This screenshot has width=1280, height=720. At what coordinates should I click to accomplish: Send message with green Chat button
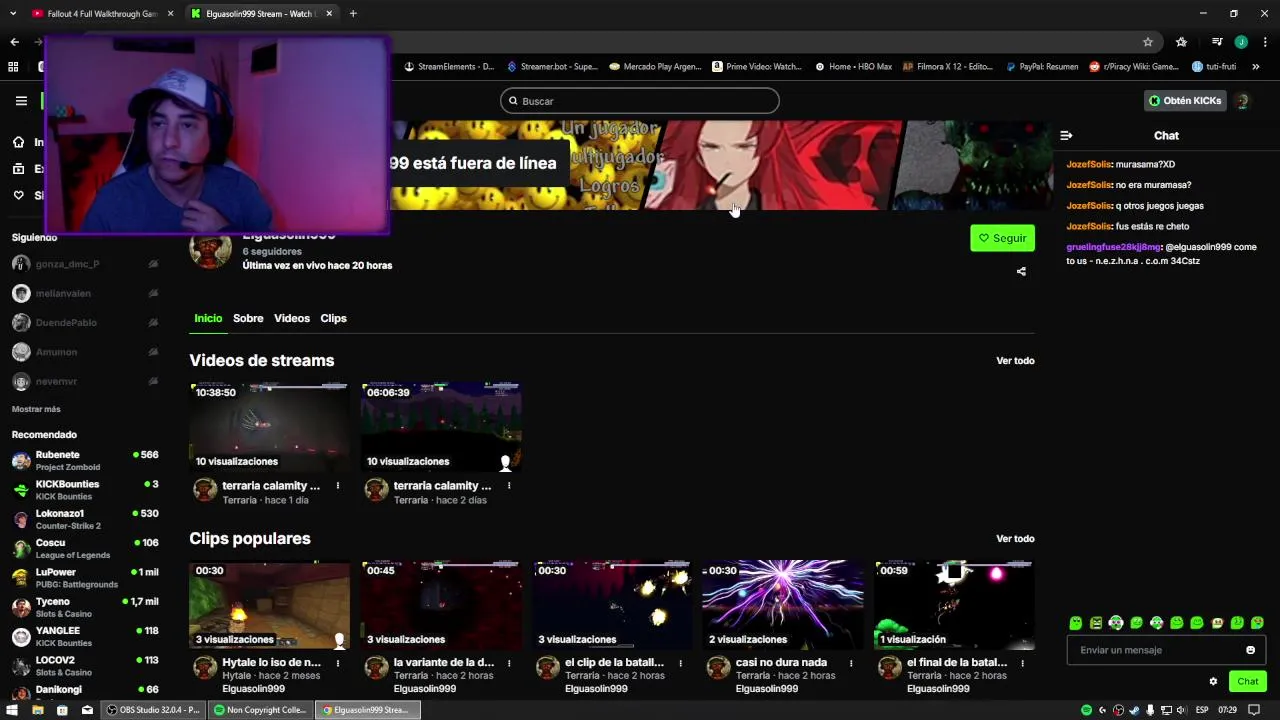point(1247,681)
